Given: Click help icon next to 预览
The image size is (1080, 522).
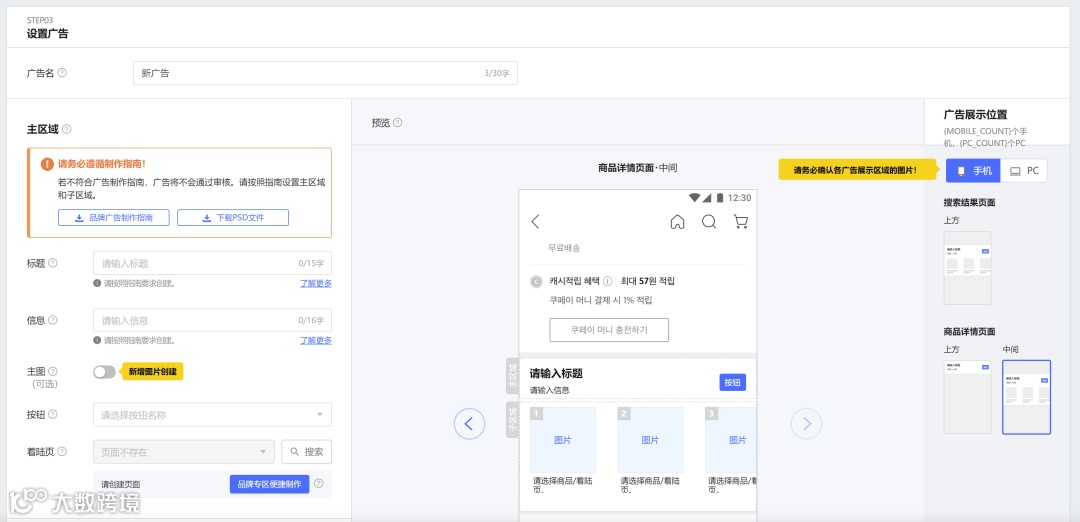Looking at the screenshot, I should [397, 123].
